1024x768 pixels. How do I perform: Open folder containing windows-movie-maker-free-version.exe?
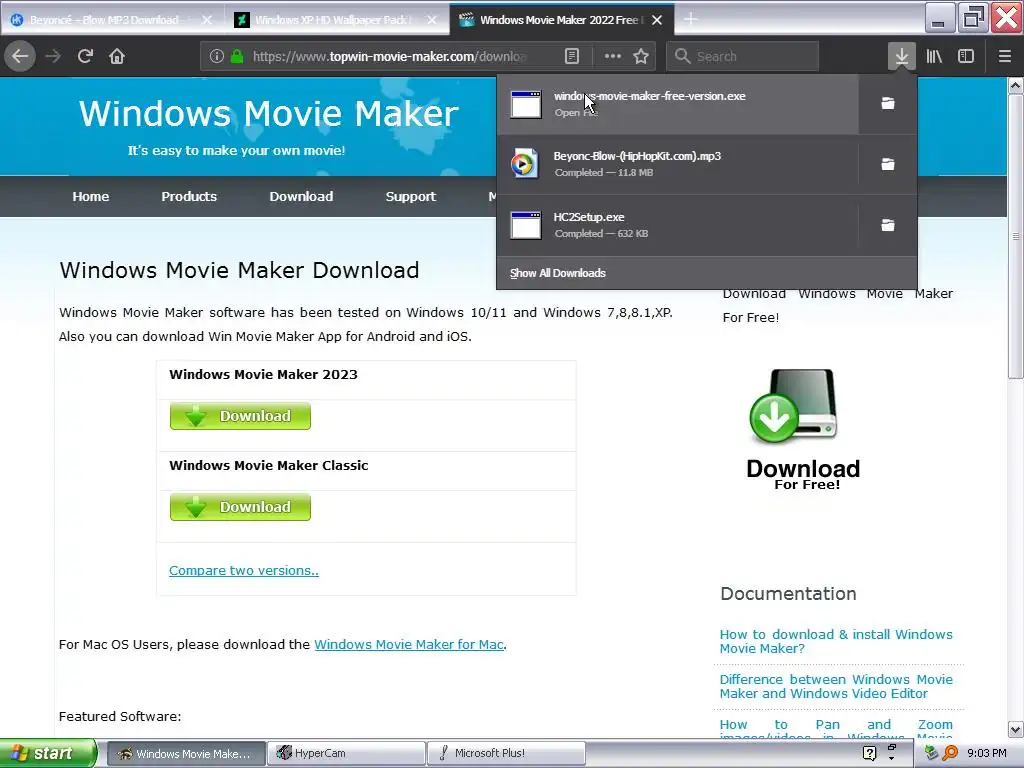[888, 103]
